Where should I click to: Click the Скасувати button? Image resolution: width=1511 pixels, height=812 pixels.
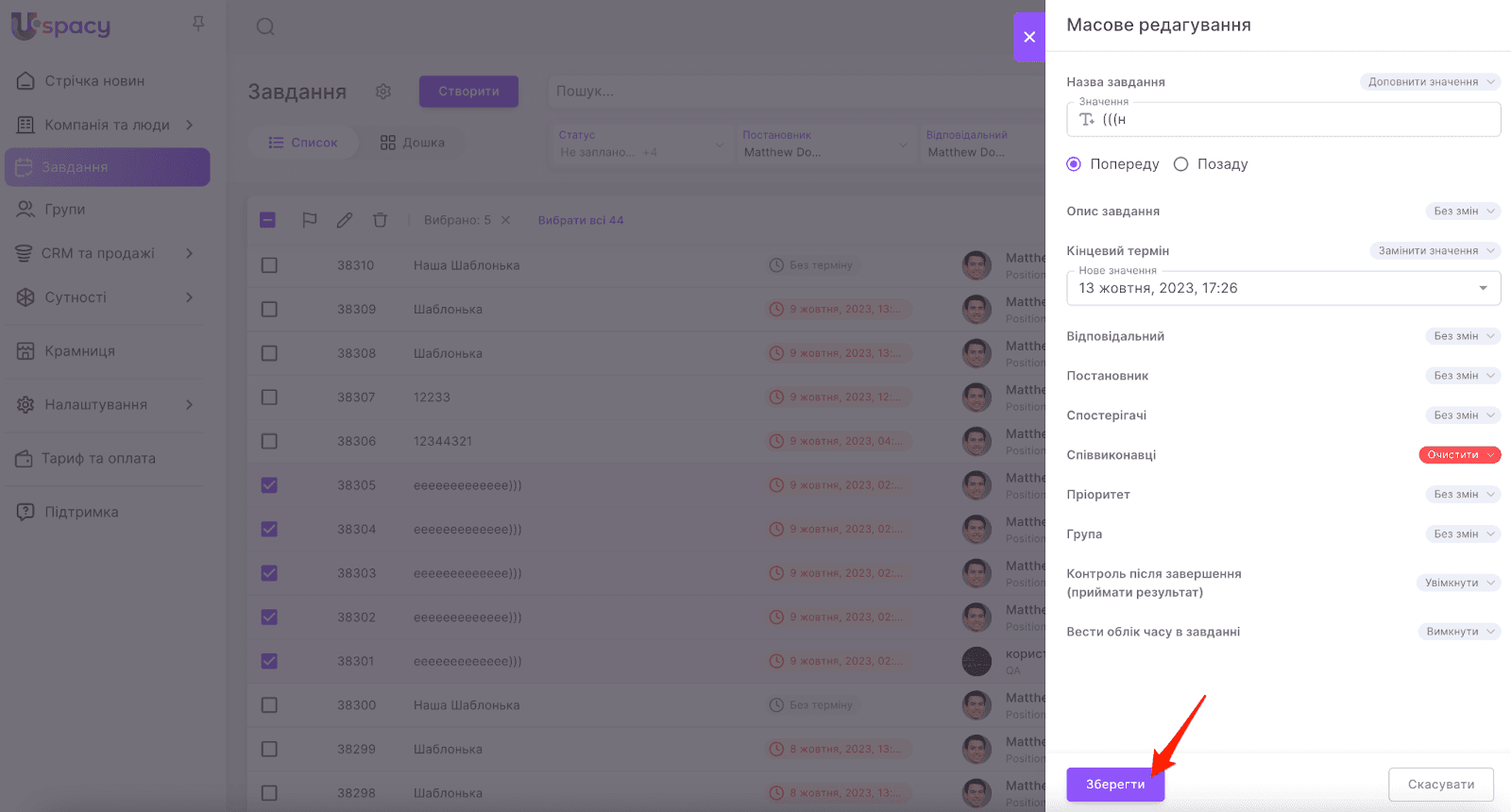click(x=1441, y=785)
